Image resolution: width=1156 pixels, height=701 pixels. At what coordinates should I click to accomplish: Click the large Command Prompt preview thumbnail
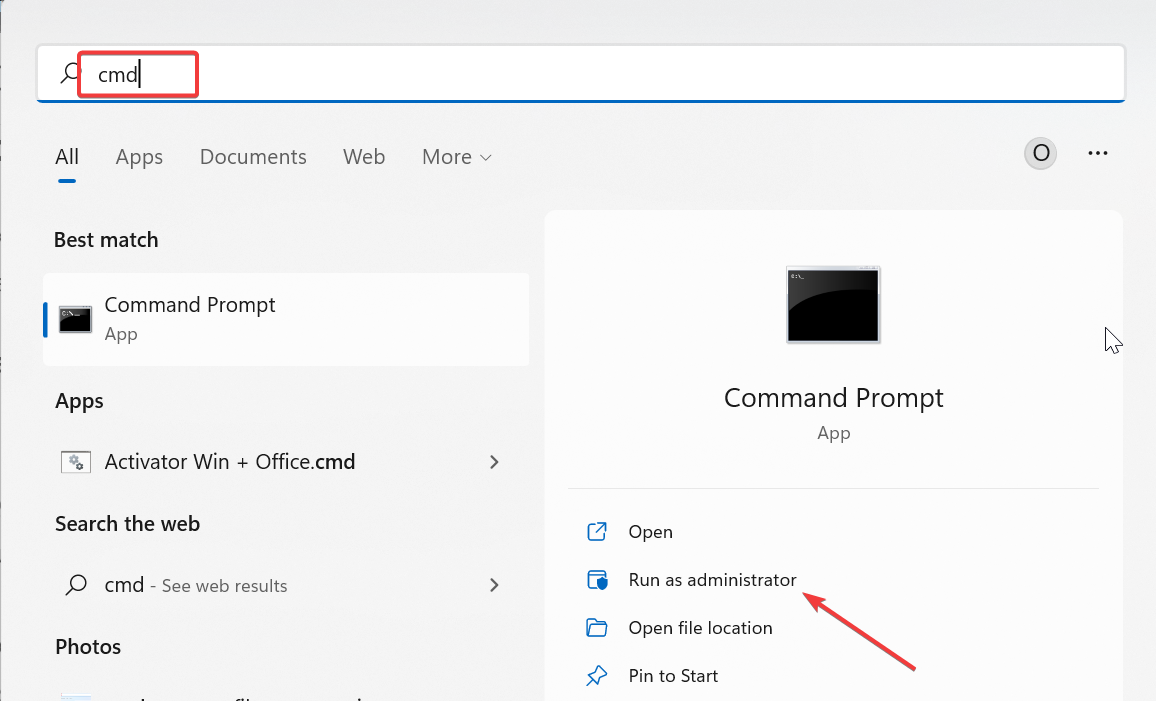pyautogui.click(x=833, y=305)
